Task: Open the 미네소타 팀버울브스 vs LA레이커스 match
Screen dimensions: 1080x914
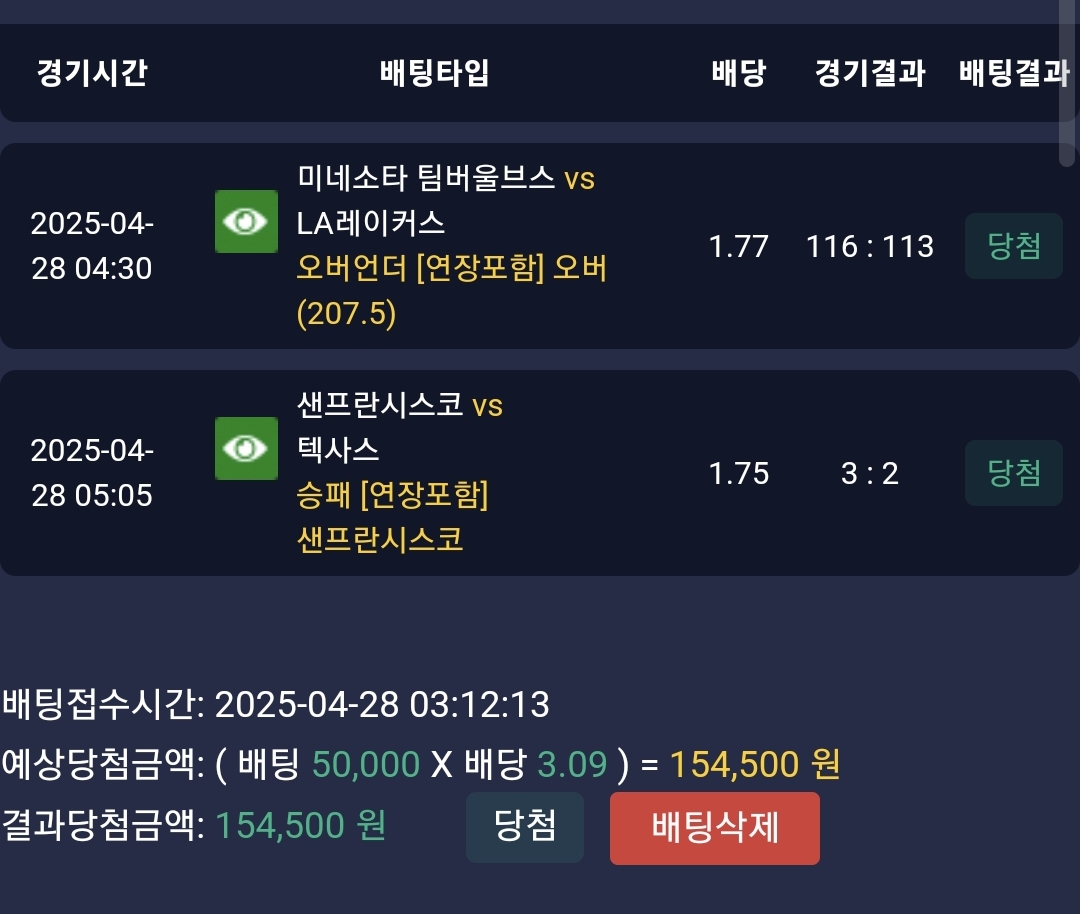Action: (445, 200)
